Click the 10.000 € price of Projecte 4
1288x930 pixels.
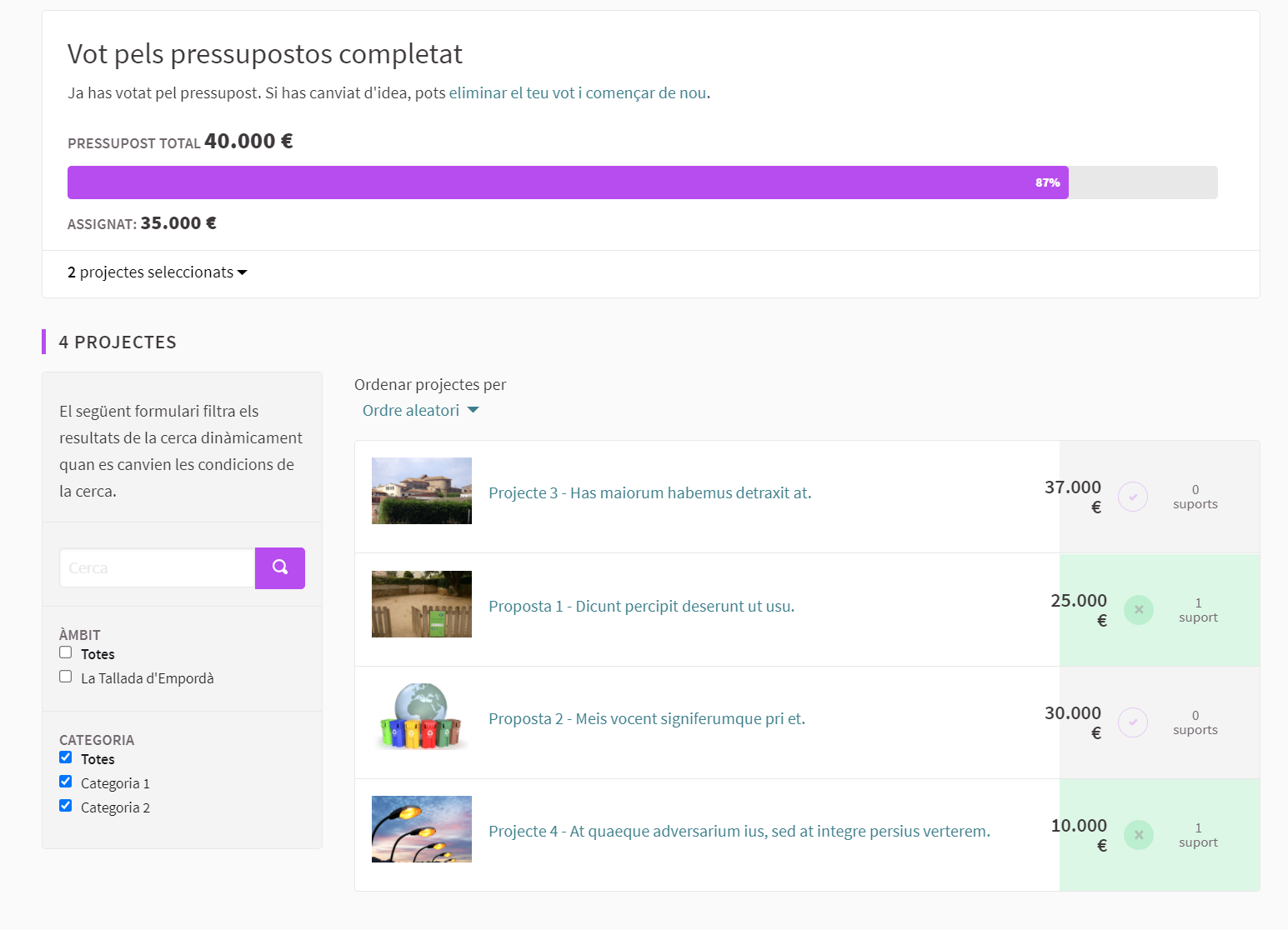coord(1079,835)
